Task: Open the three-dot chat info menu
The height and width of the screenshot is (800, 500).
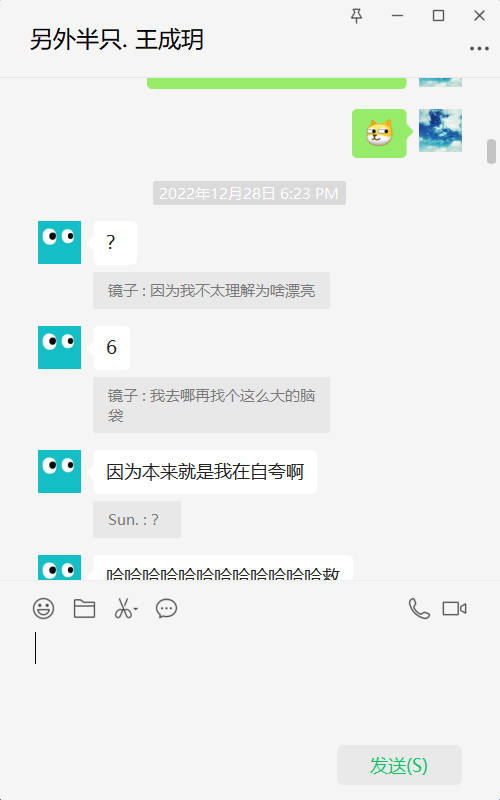Action: [x=479, y=49]
